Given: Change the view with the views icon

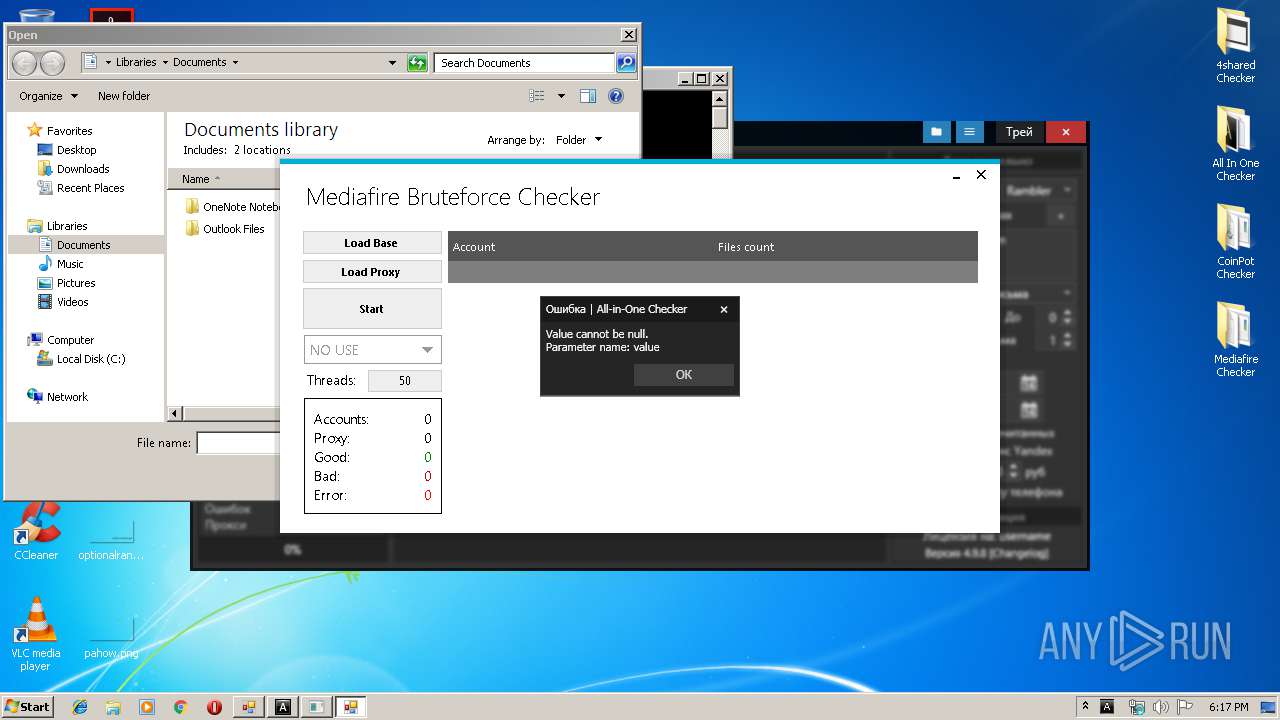Looking at the screenshot, I should point(537,96).
